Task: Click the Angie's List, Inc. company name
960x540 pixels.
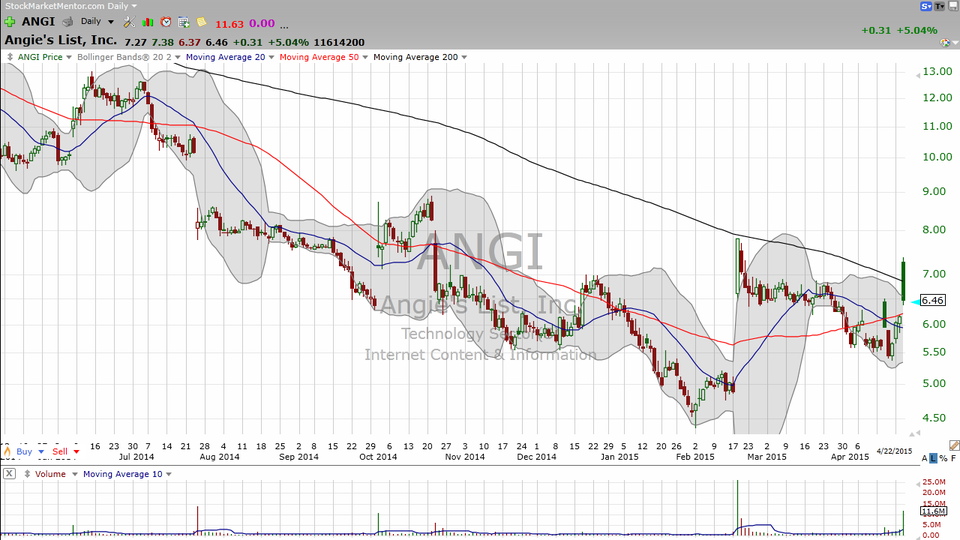Action: point(61,40)
